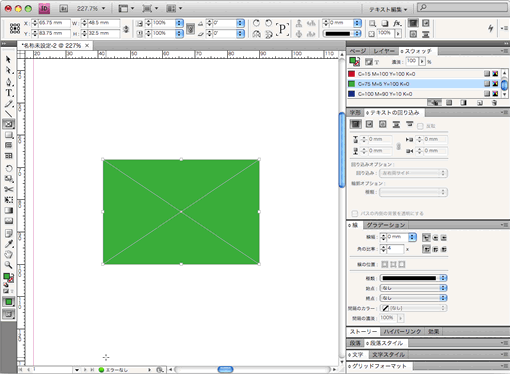The width and height of the screenshot is (510, 374).
Task: Click the rotate 90° clockwise icon
Action: point(256,23)
